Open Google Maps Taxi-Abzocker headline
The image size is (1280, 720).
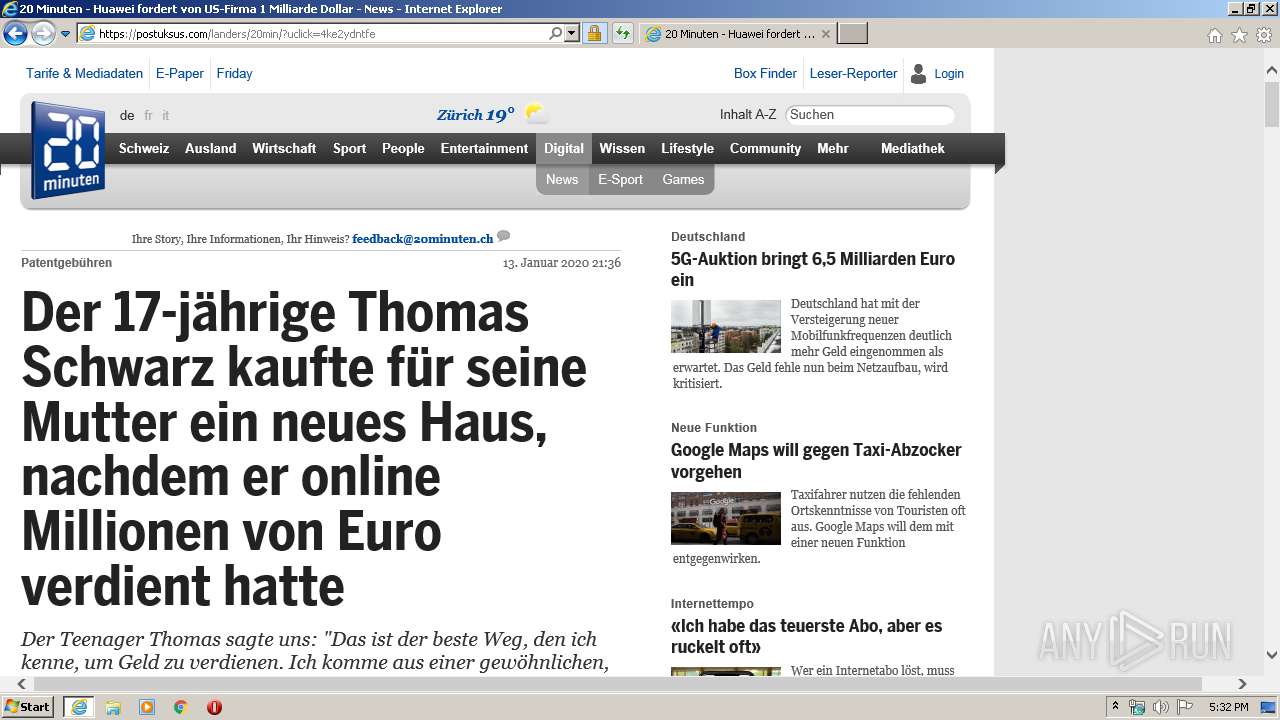pos(816,460)
